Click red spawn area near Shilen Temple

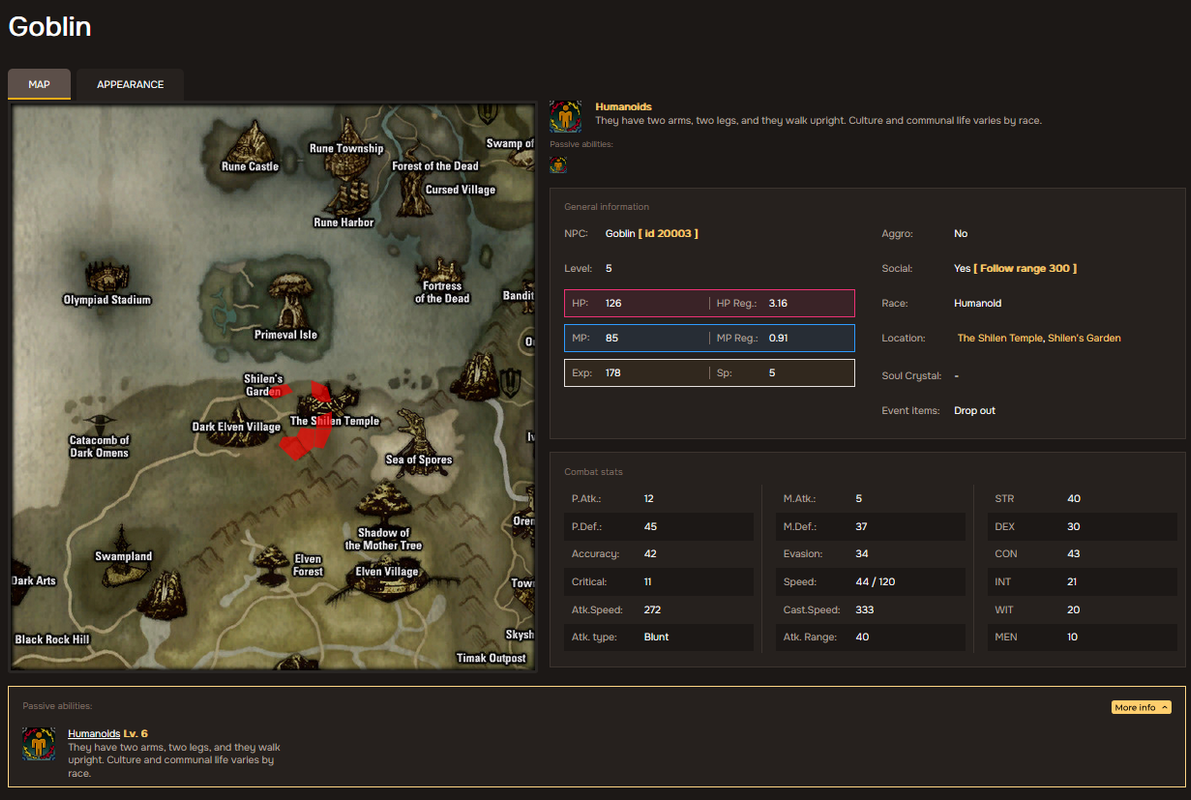tap(310, 438)
